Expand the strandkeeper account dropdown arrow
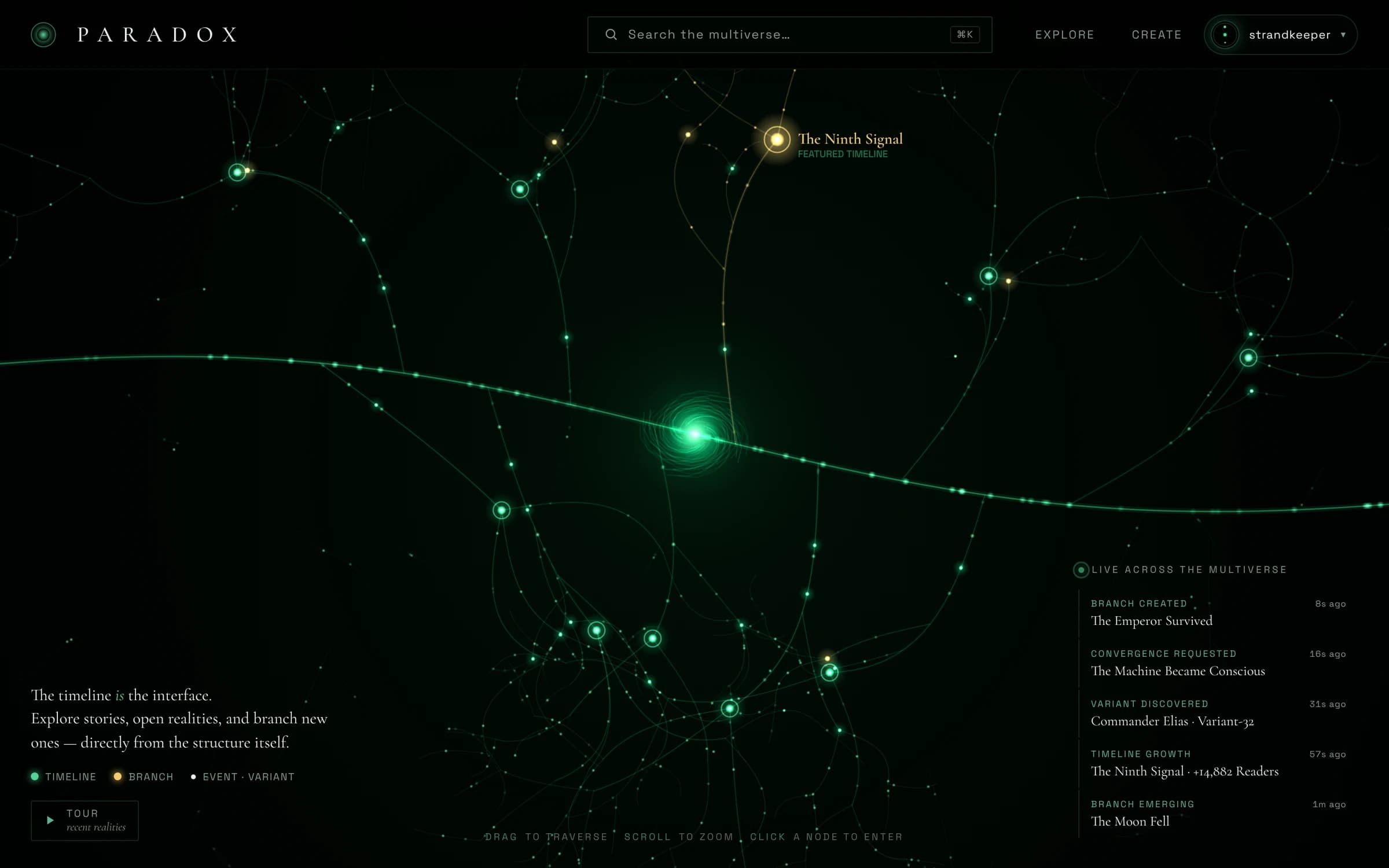This screenshot has height=868, width=1389. pos(1343,35)
